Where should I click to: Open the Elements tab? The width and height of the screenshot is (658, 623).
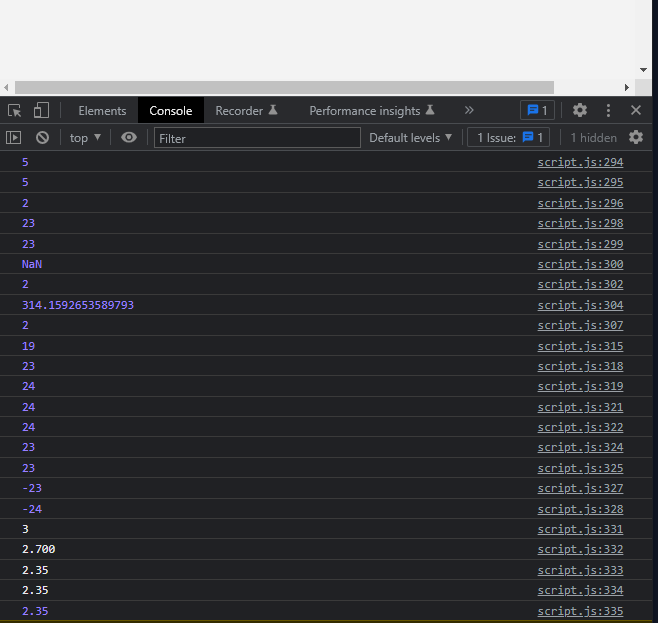tap(102, 111)
